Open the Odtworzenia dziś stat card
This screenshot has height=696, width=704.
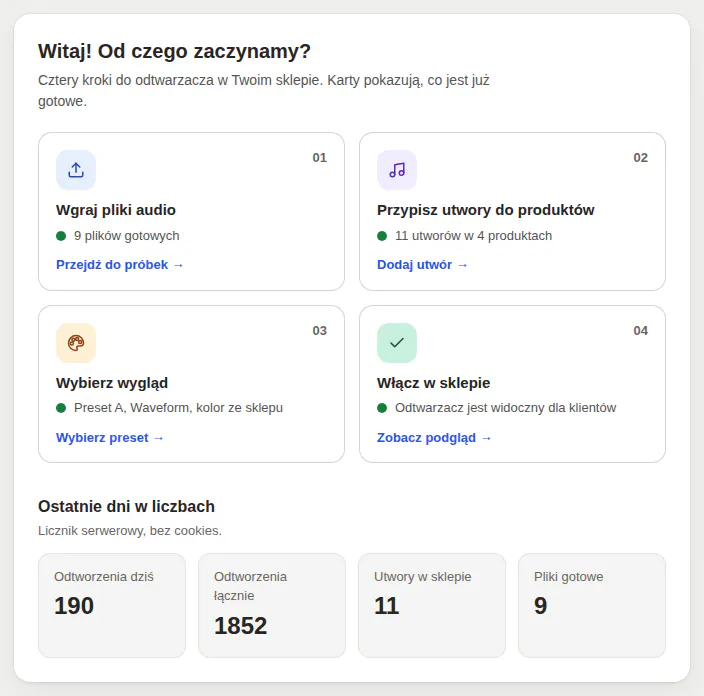coord(112,605)
